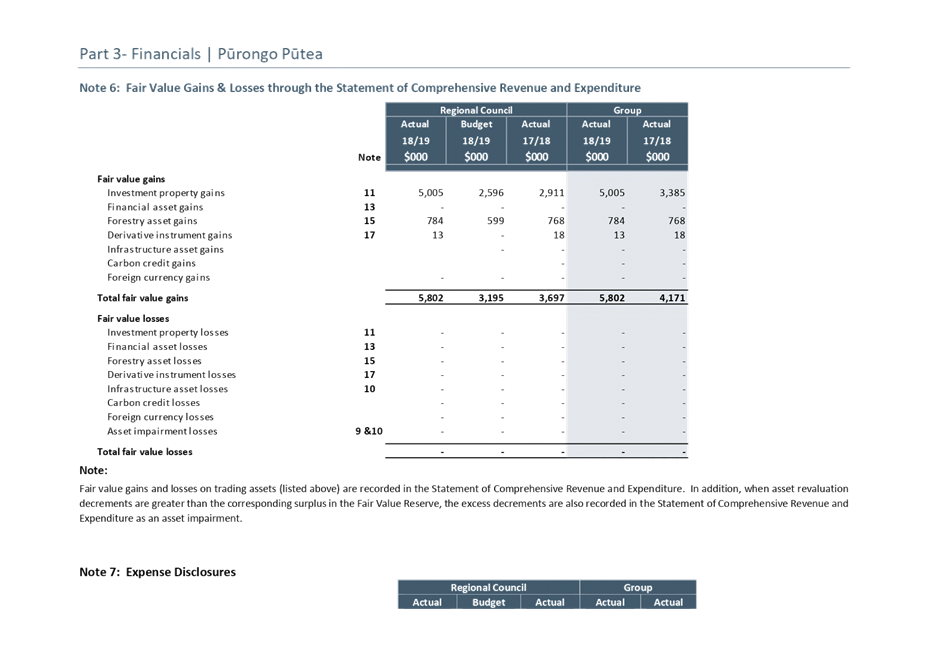Click the 'Regional Council' header in the Note 6 table
Screen dimensions: 928x656
click(x=476, y=110)
